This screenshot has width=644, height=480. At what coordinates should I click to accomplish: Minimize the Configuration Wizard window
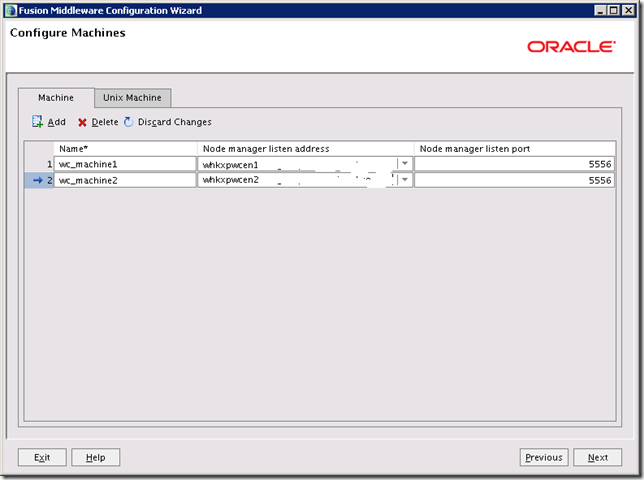click(x=600, y=10)
